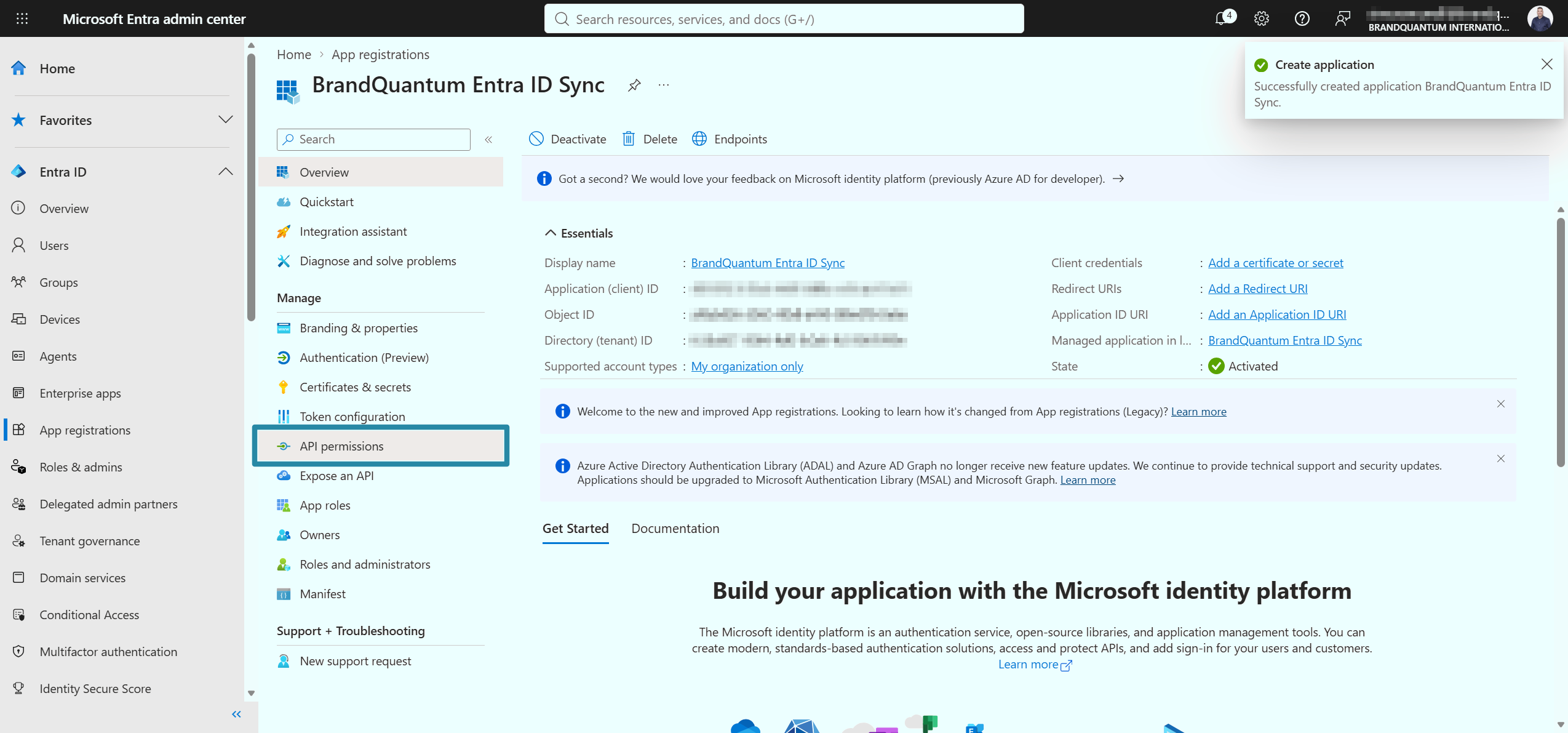Screen dimensions: 1568x733
Task: Open the app launcher waffle icon
Action: [x=22, y=18]
